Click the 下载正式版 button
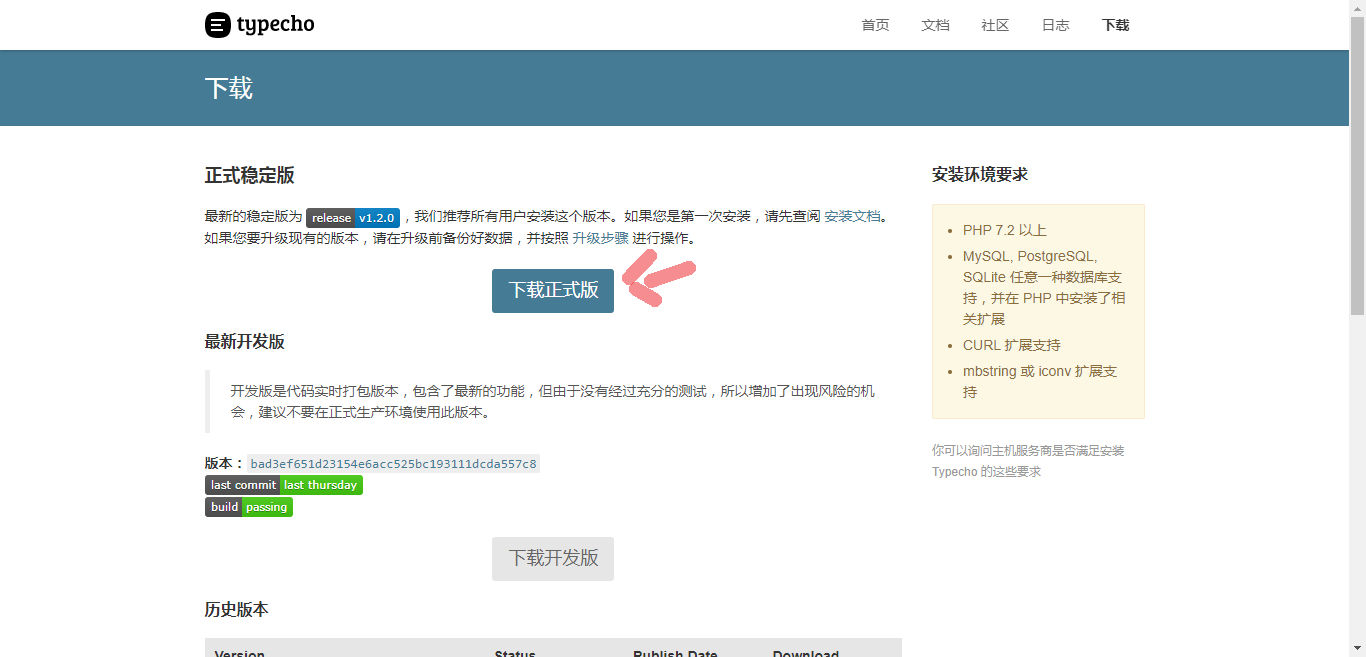 553,290
